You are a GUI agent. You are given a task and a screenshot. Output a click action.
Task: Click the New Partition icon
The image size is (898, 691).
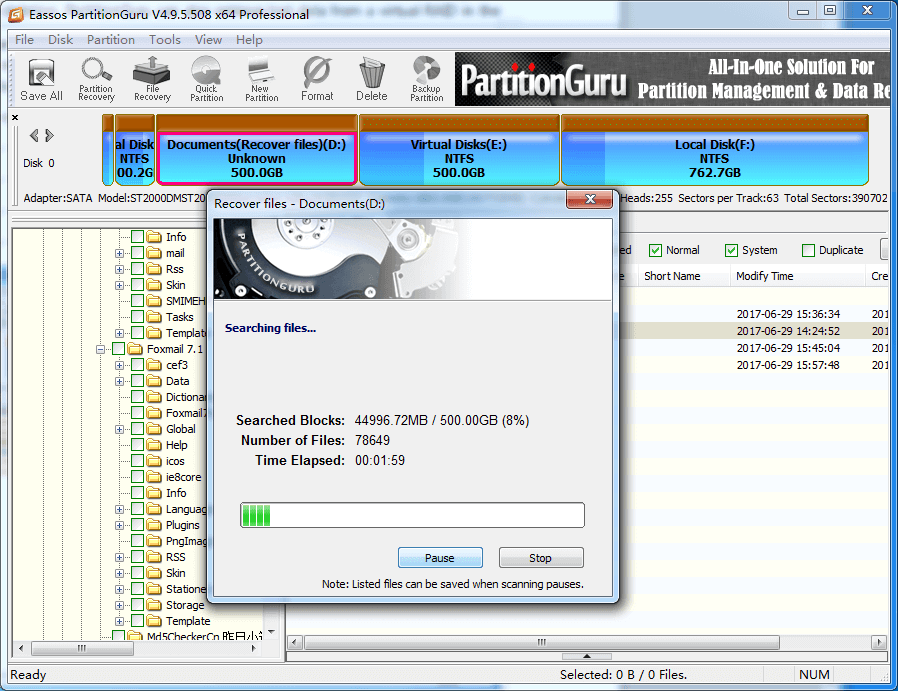click(x=262, y=80)
